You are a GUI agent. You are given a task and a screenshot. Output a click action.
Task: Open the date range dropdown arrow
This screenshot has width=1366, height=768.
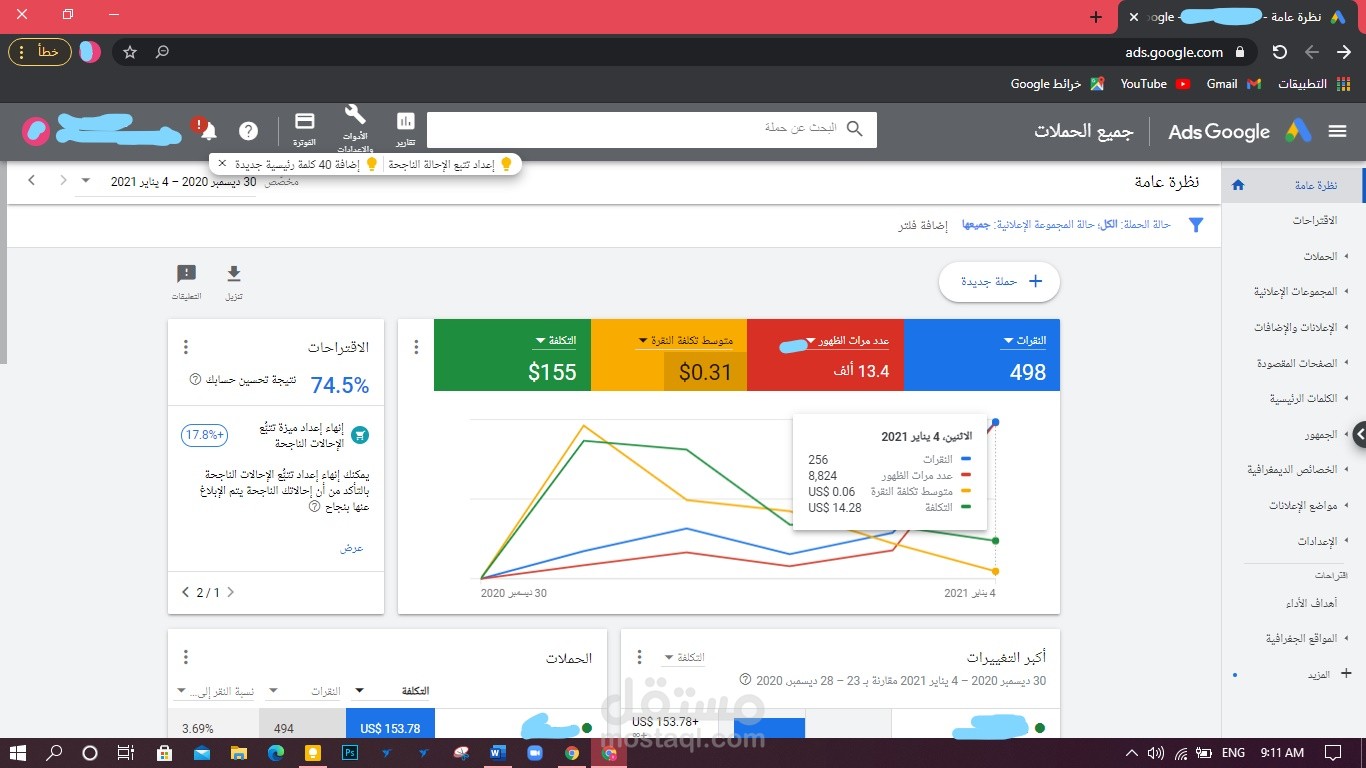click(85, 181)
